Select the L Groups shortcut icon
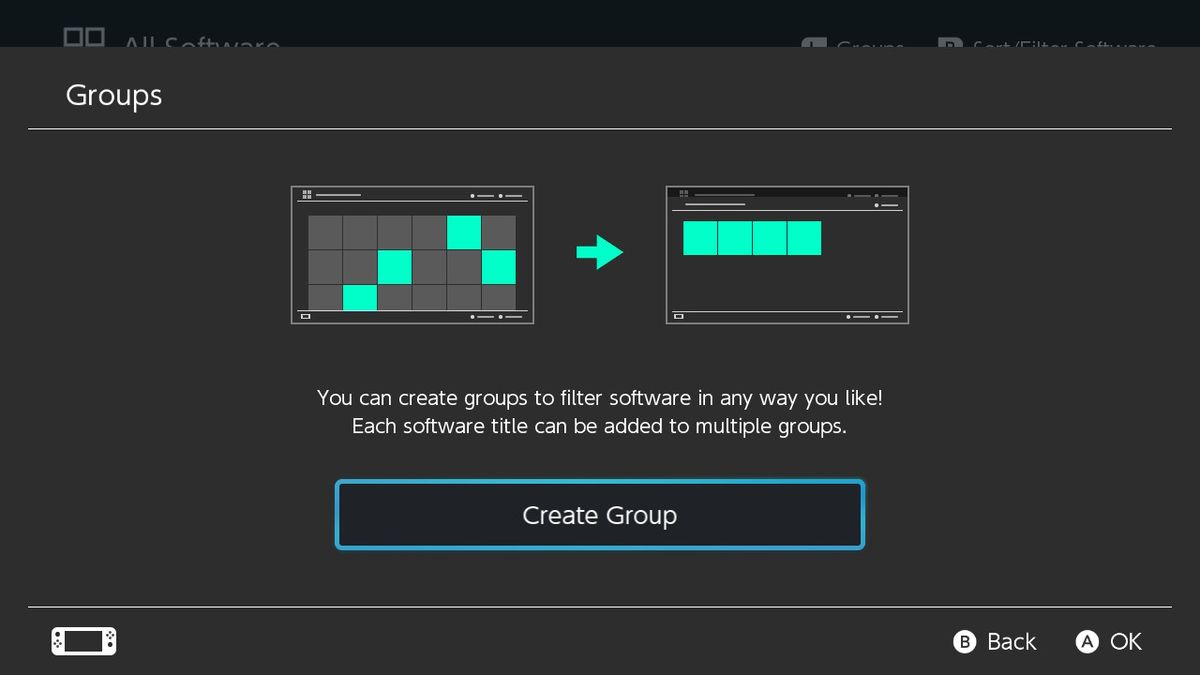The width and height of the screenshot is (1200, 675). point(811,45)
